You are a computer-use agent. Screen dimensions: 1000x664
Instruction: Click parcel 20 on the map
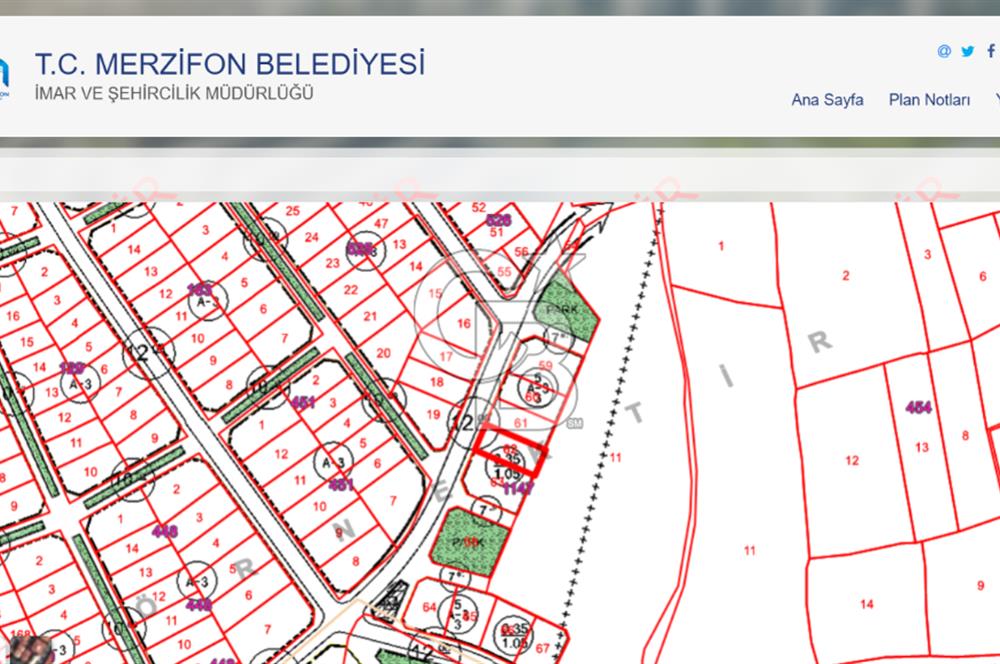(383, 353)
